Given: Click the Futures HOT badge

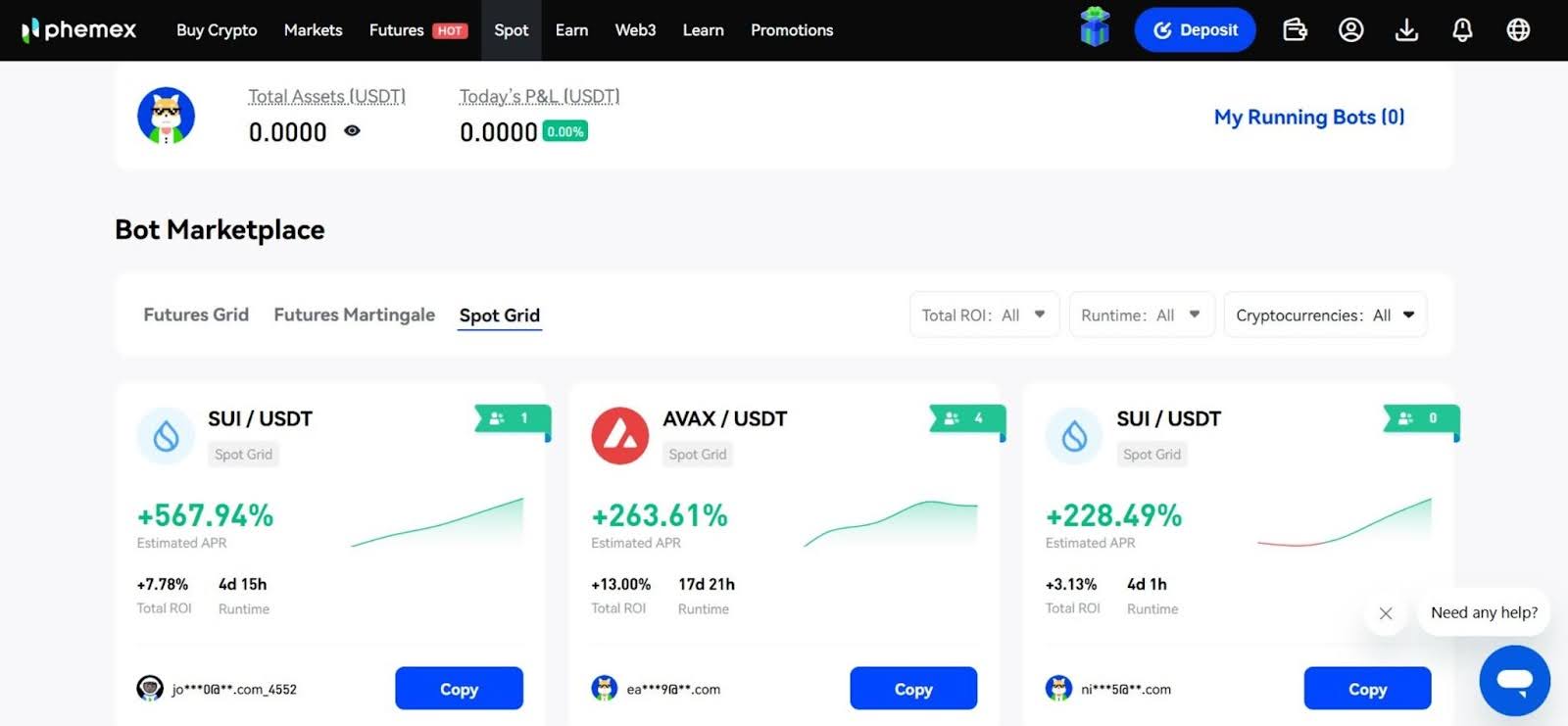Looking at the screenshot, I should pos(450,30).
